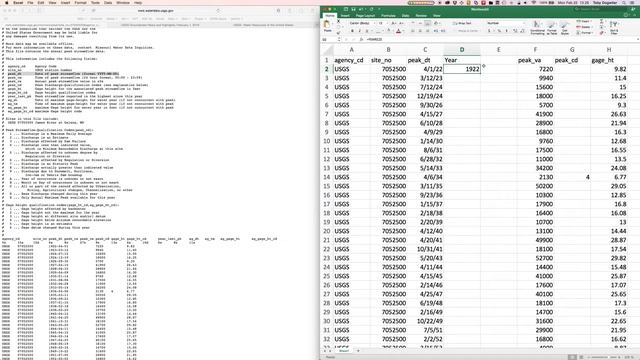Viewport: 640px width, 360px height.
Task: Select the date cell 10/22/49
Action: pyautogui.click(x=425, y=321)
